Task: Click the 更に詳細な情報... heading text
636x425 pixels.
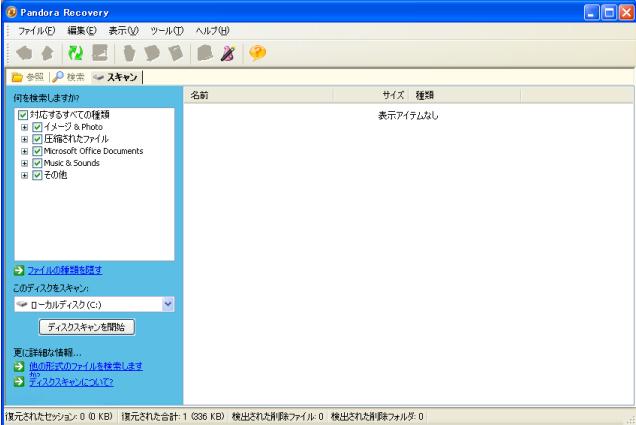Action: pos(47,352)
